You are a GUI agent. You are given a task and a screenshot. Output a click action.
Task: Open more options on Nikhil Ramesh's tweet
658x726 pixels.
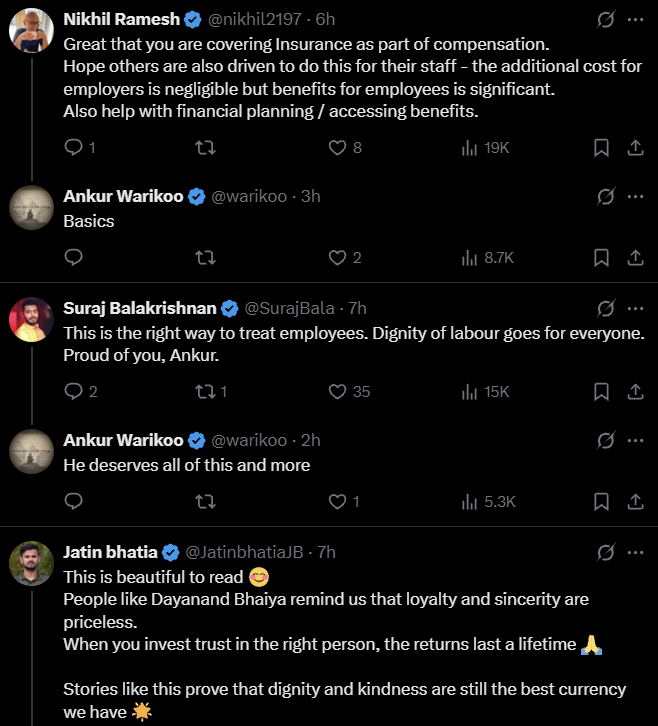tap(634, 19)
